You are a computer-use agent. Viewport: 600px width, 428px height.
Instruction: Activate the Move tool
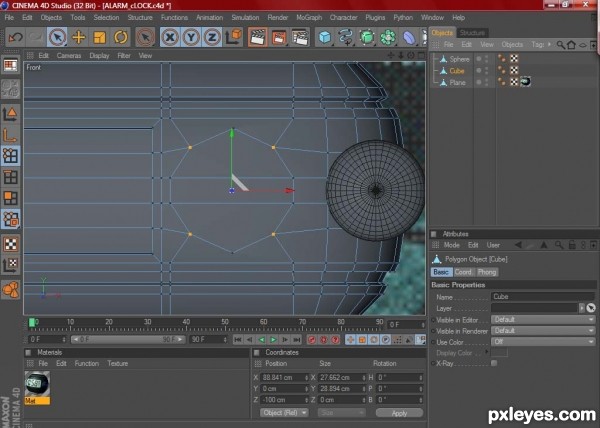[x=78, y=37]
